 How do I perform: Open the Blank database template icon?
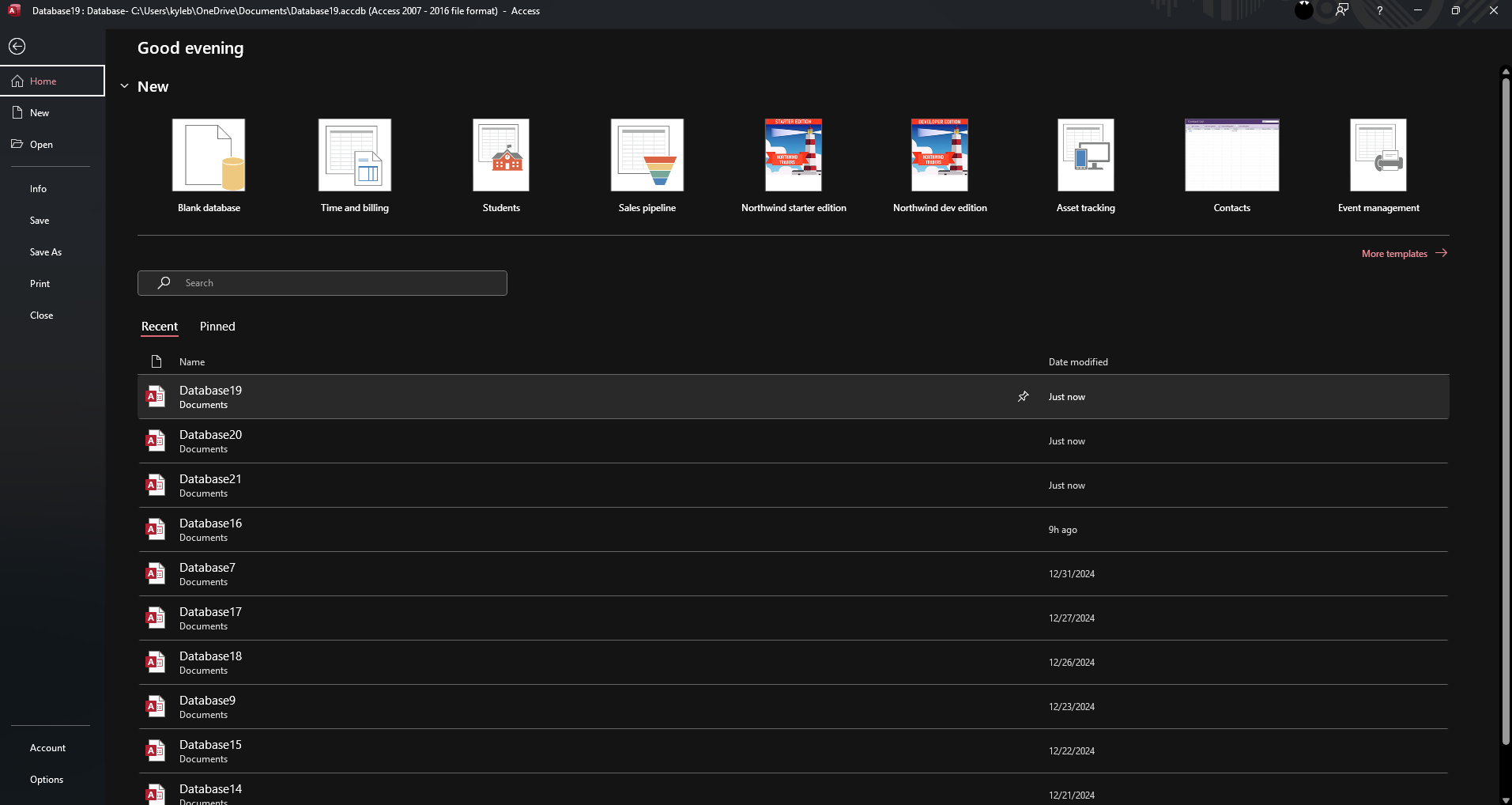209,155
